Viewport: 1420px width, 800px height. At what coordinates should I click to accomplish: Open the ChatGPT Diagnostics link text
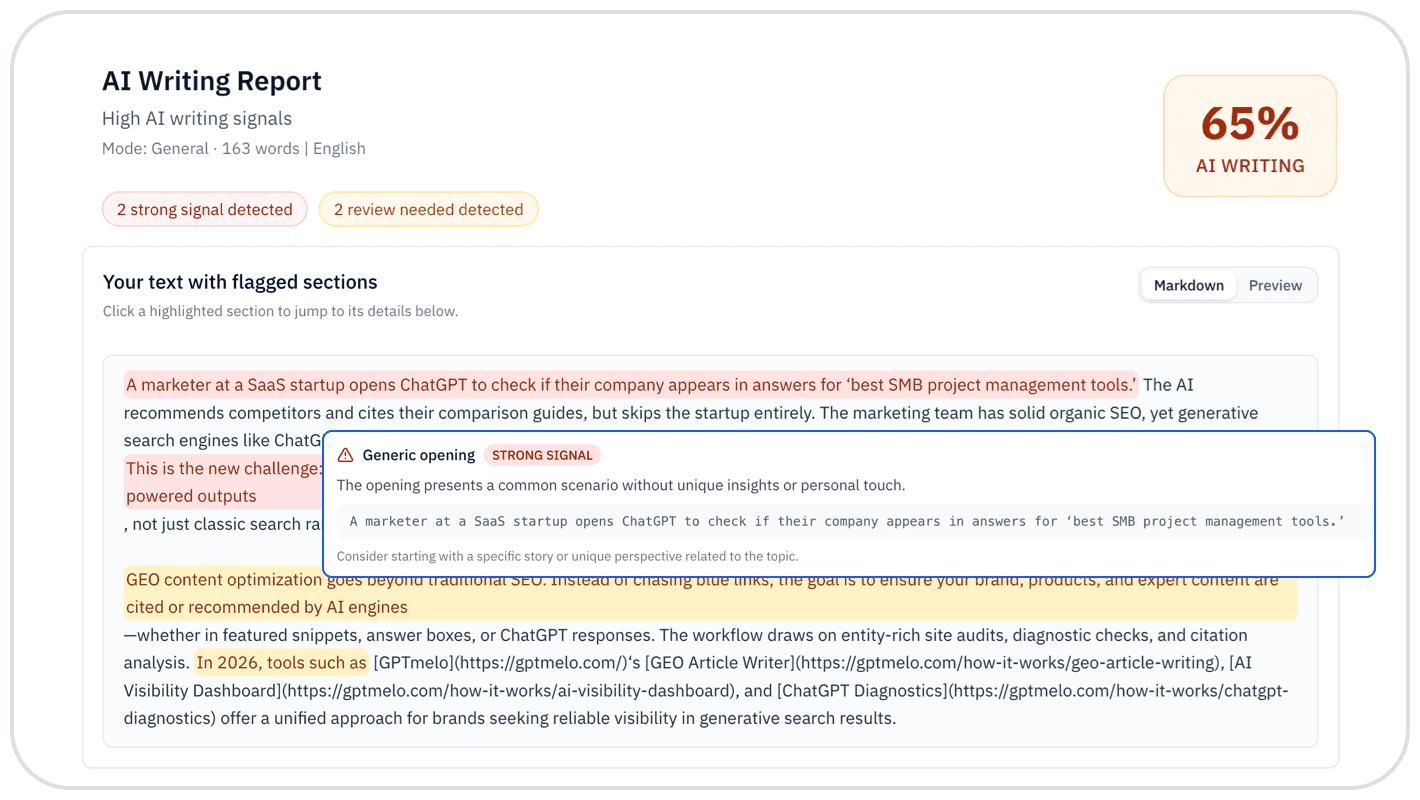click(862, 690)
